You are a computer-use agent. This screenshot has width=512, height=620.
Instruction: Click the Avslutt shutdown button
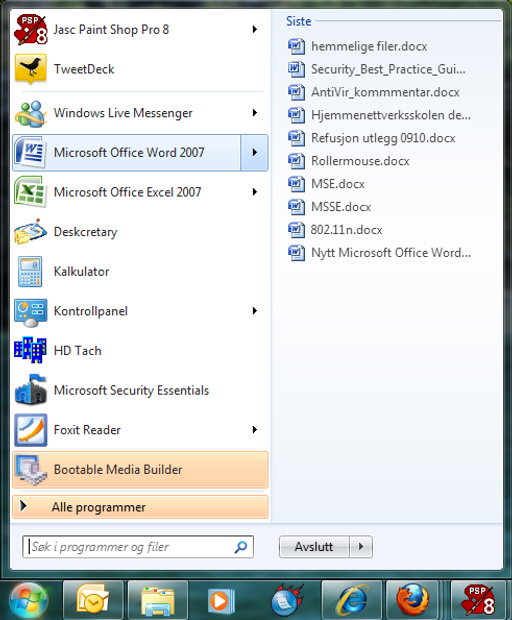[x=314, y=547]
